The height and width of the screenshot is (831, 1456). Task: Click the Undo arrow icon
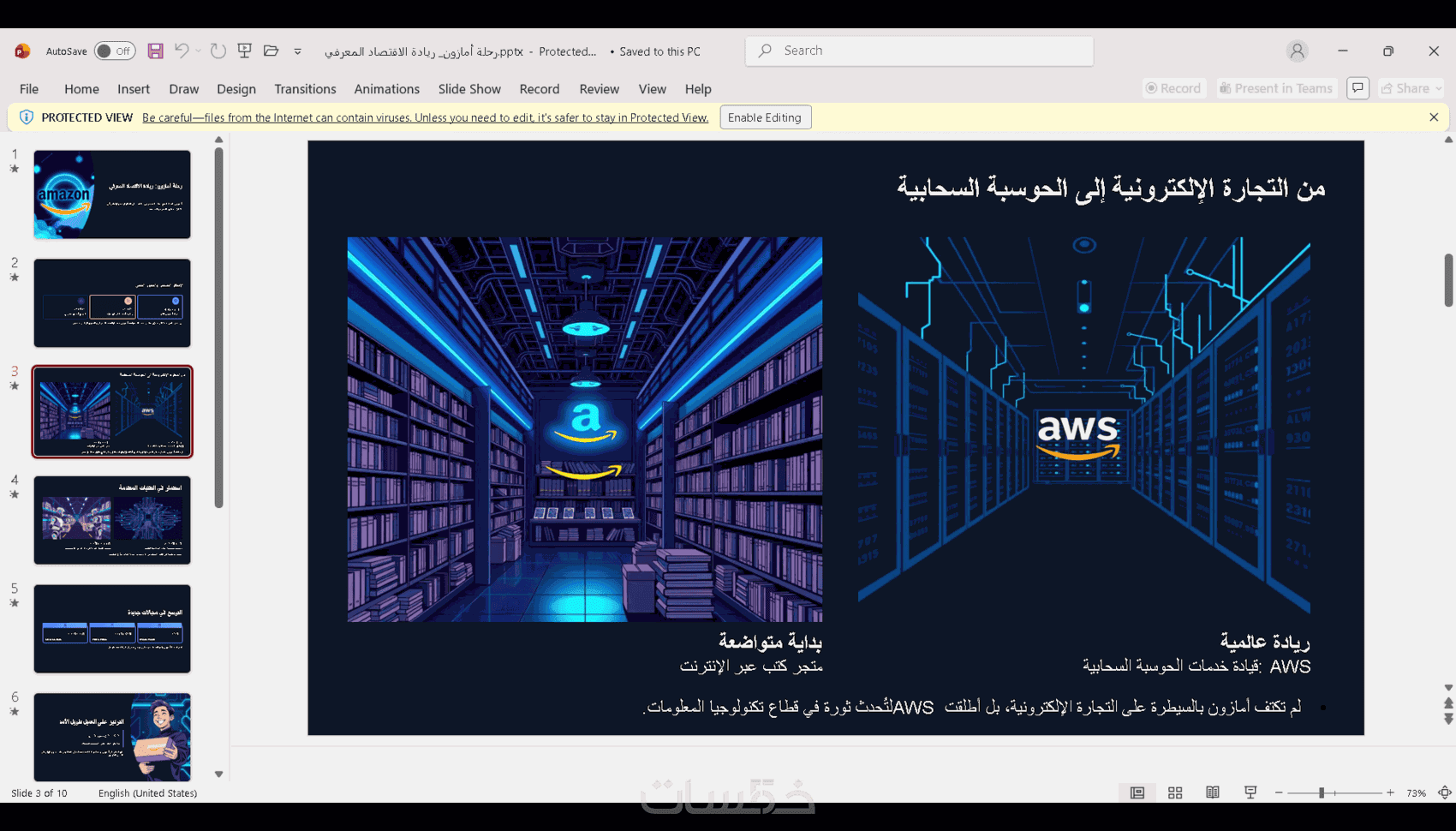coord(181,51)
